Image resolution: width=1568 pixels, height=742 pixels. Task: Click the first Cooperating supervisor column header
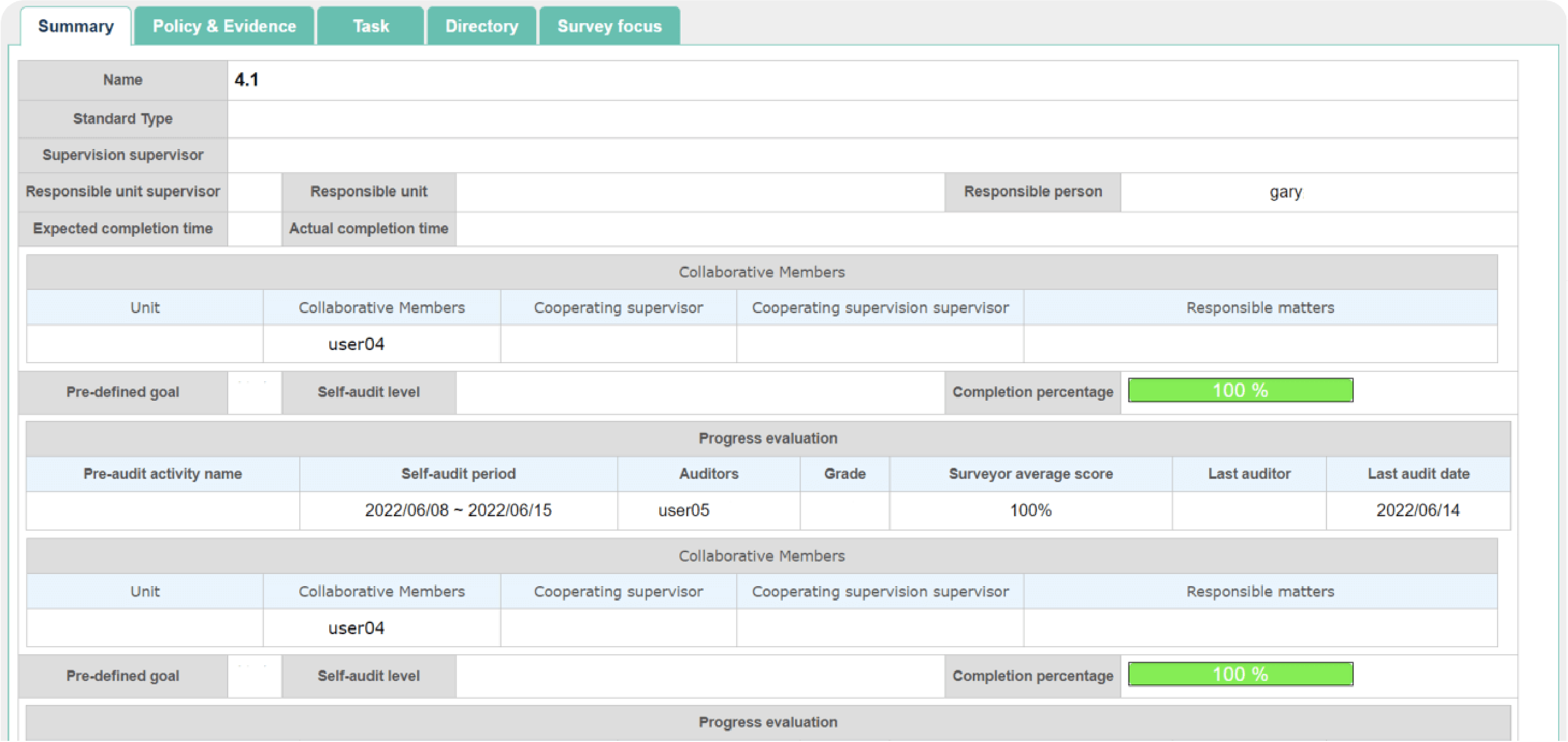click(618, 308)
